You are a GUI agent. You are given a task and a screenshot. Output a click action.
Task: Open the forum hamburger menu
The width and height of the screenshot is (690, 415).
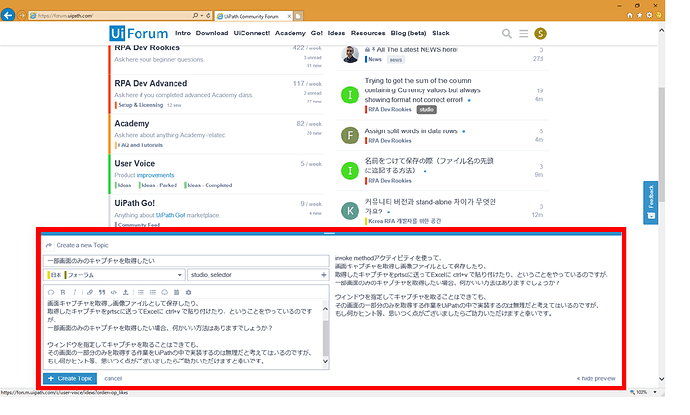pyautogui.click(x=523, y=33)
